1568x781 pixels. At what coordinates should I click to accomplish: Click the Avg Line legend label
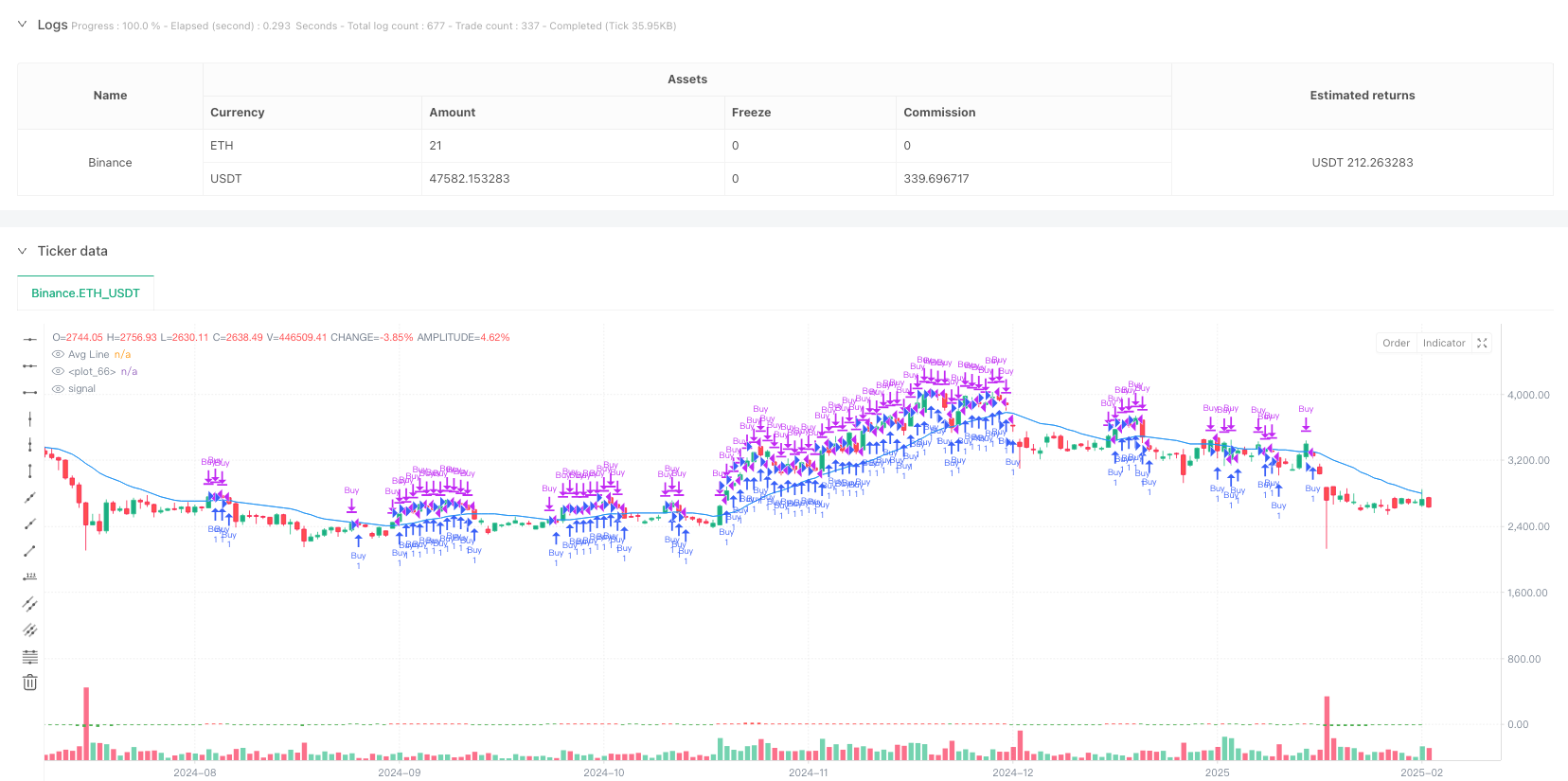point(89,355)
